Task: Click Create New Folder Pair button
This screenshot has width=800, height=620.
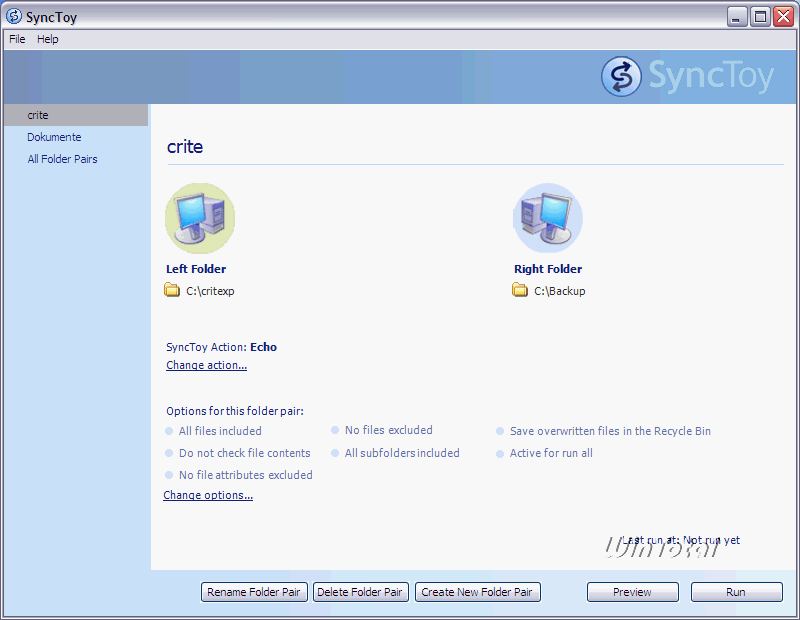Action: click(478, 592)
